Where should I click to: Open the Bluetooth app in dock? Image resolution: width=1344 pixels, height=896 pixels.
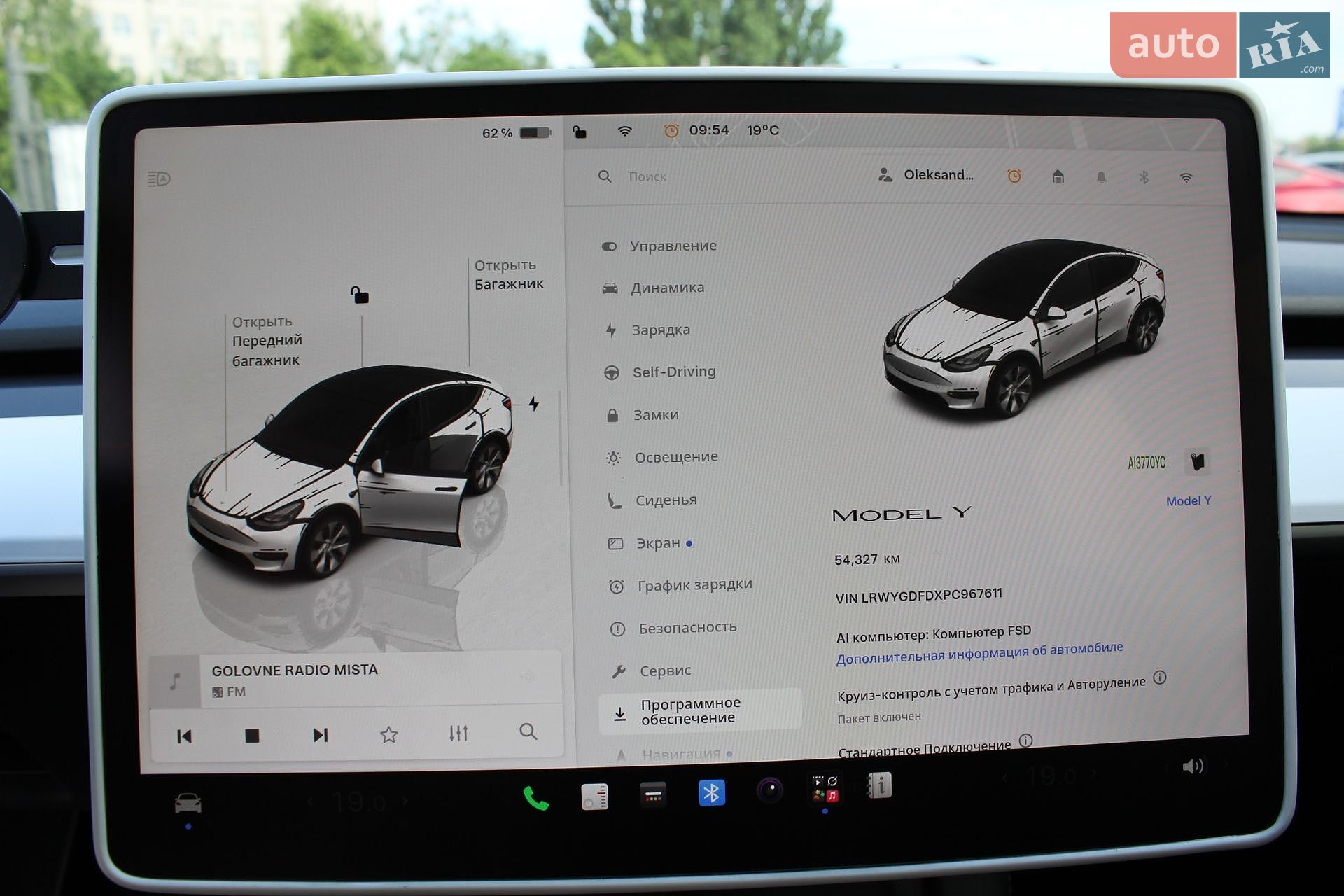(712, 792)
